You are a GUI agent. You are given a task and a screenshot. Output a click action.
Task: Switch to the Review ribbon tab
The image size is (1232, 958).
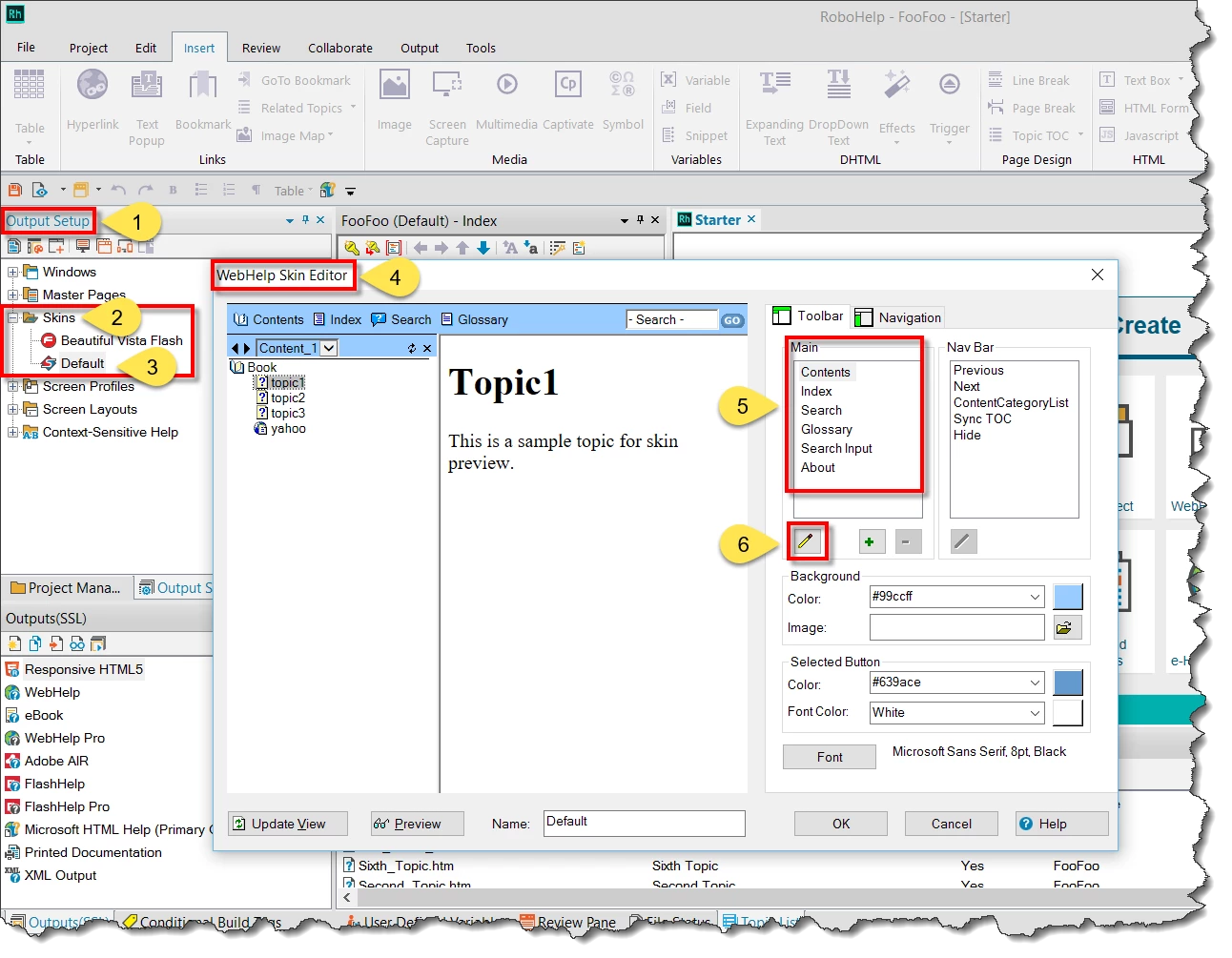261,48
